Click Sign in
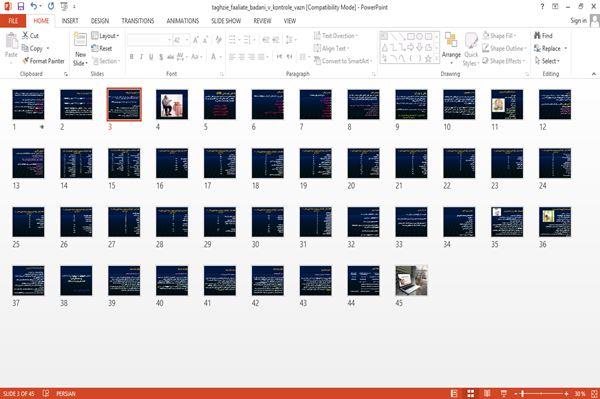This screenshot has width=600, height=399. click(x=579, y=21)
